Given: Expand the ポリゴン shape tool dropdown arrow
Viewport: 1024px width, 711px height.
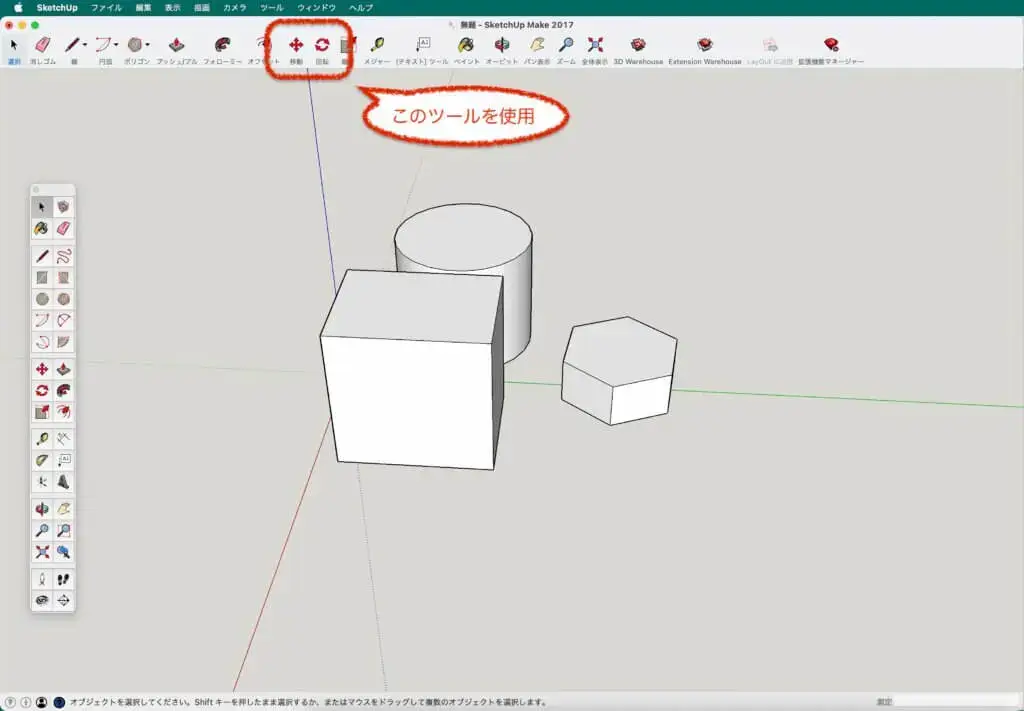Looking at the screenshot, I should tap(148, 45).
